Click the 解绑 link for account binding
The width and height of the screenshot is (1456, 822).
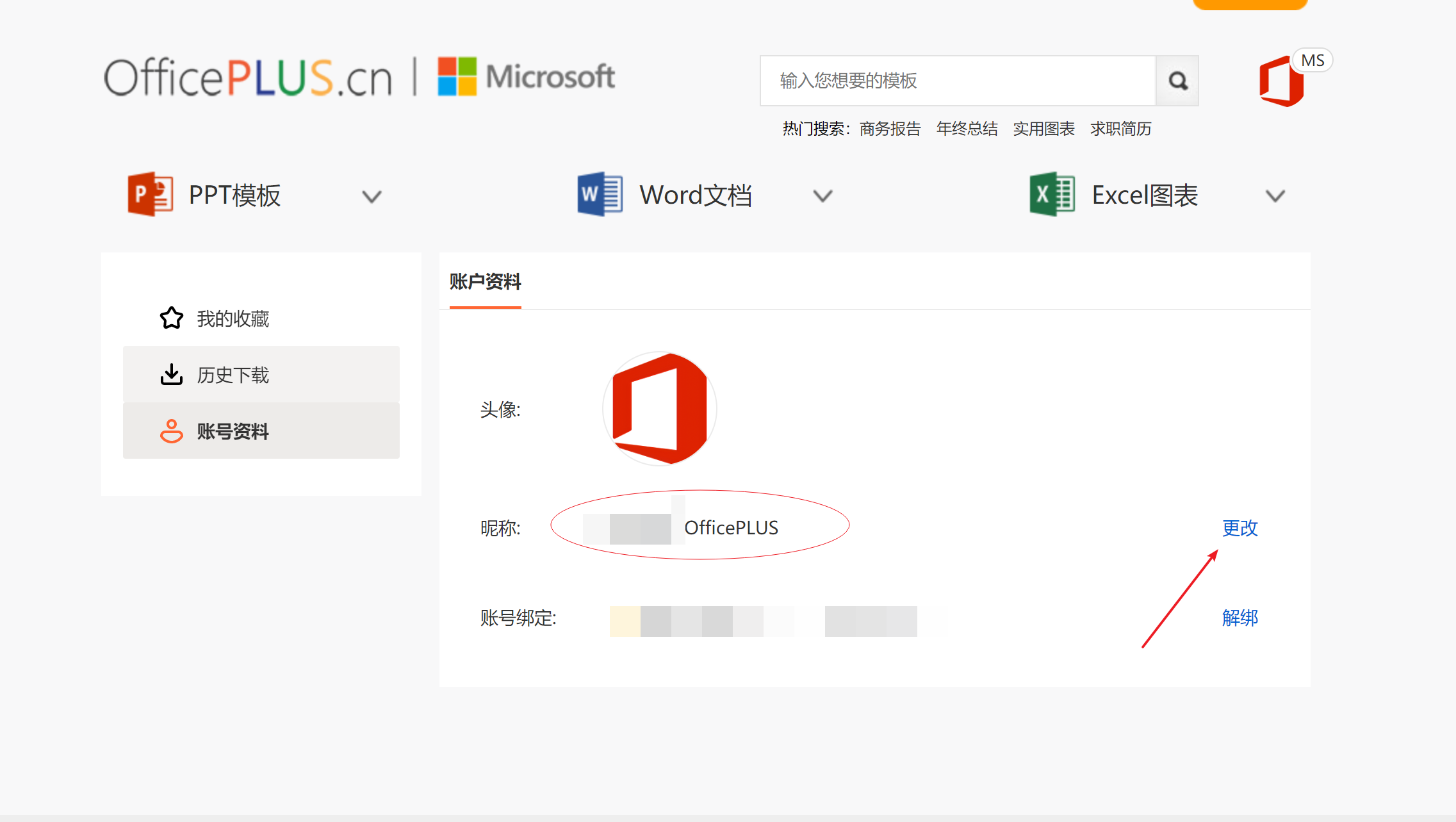click(x=1240, y=618)
